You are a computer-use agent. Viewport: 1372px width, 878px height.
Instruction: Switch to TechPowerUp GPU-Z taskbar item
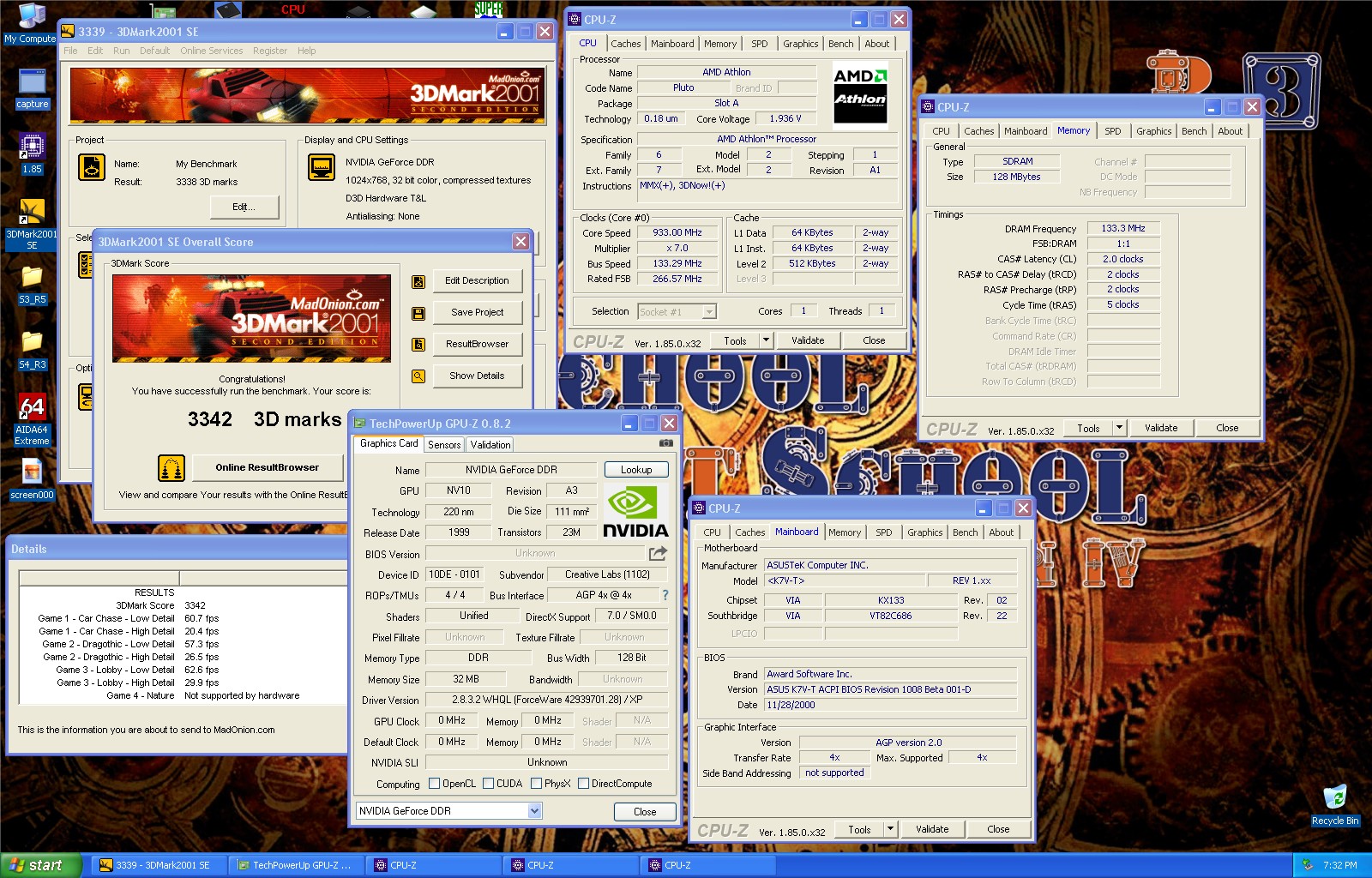[297, 865]
